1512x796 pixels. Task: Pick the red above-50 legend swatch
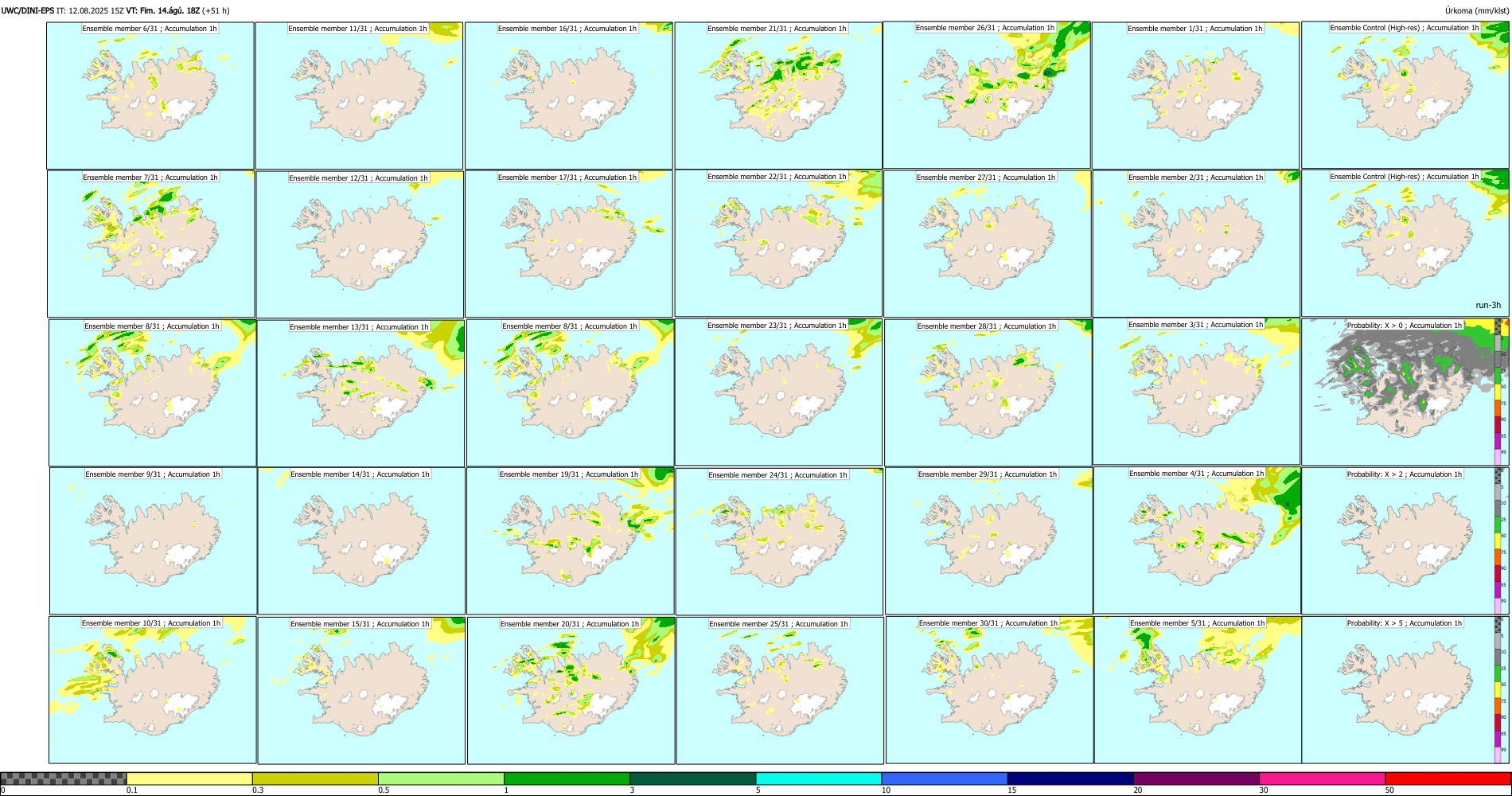(1448, 778)
